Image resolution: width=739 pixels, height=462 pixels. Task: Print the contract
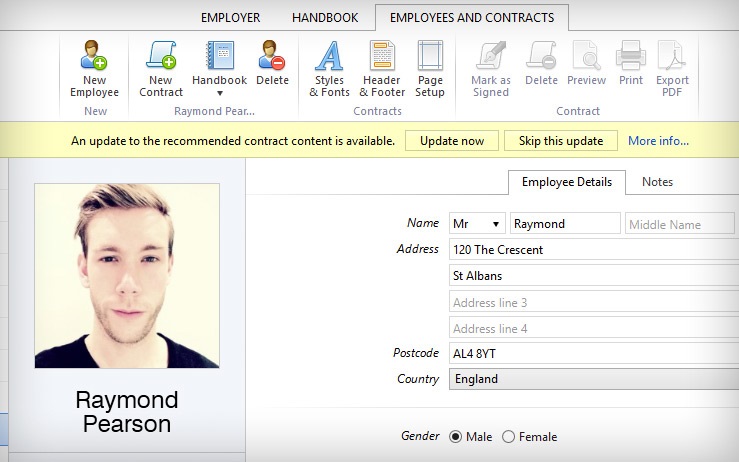[631, 63]
